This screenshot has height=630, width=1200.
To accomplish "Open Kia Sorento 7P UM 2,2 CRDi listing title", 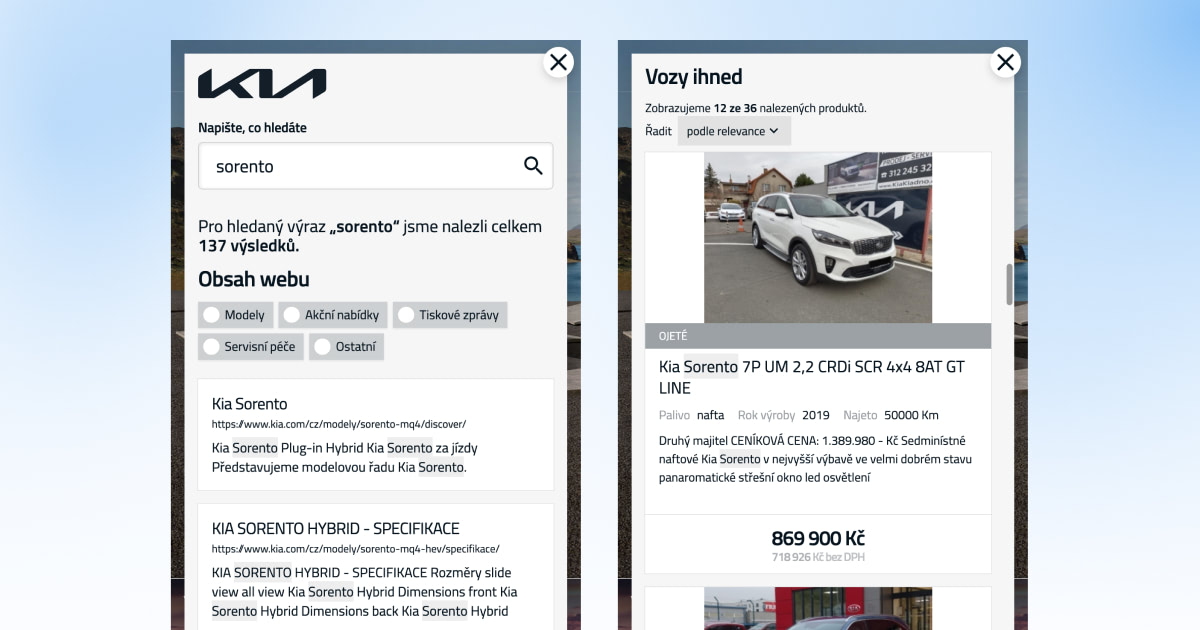I will click(x=812, y=377).
